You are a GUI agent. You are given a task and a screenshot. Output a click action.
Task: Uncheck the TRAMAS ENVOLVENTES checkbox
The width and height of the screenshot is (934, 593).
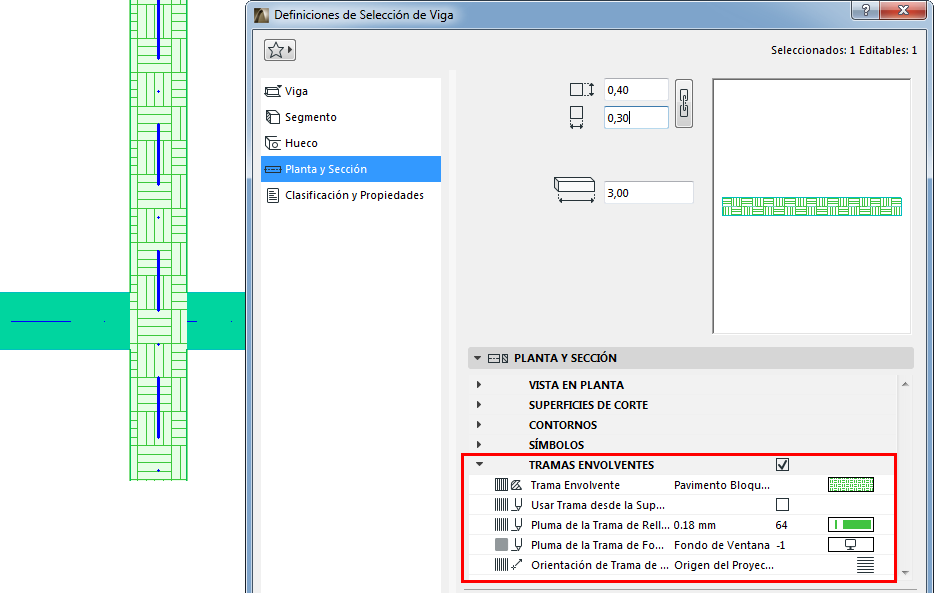pyautogui.click(x=782, y=464)
